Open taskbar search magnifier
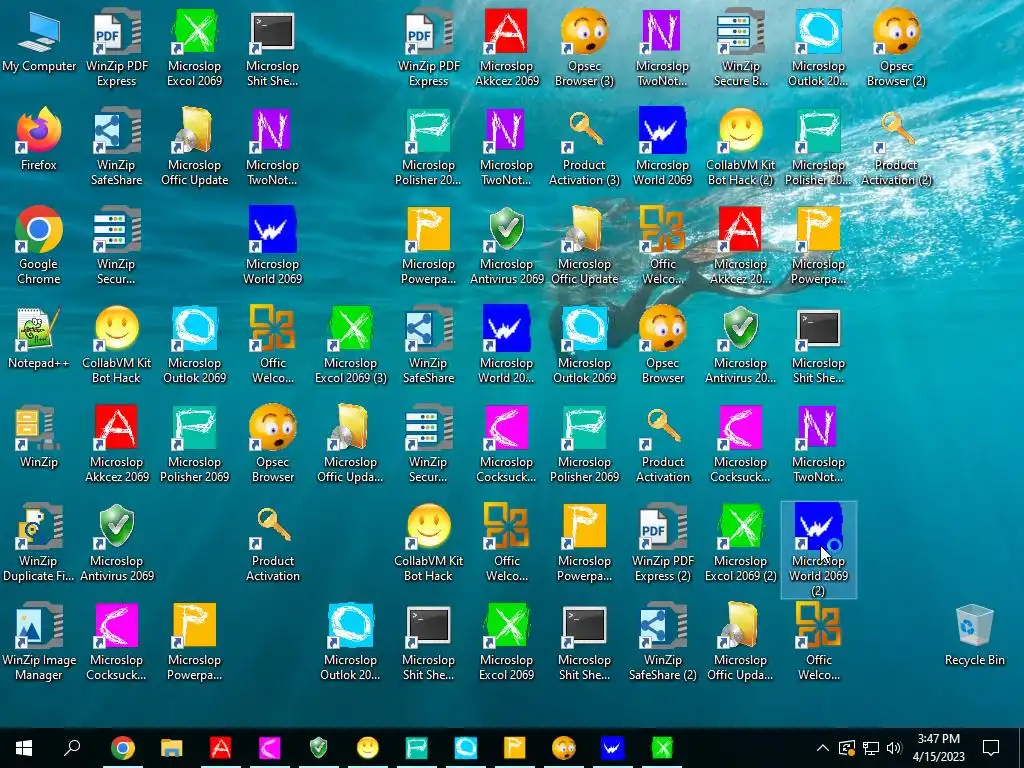 tap(72, 748)
